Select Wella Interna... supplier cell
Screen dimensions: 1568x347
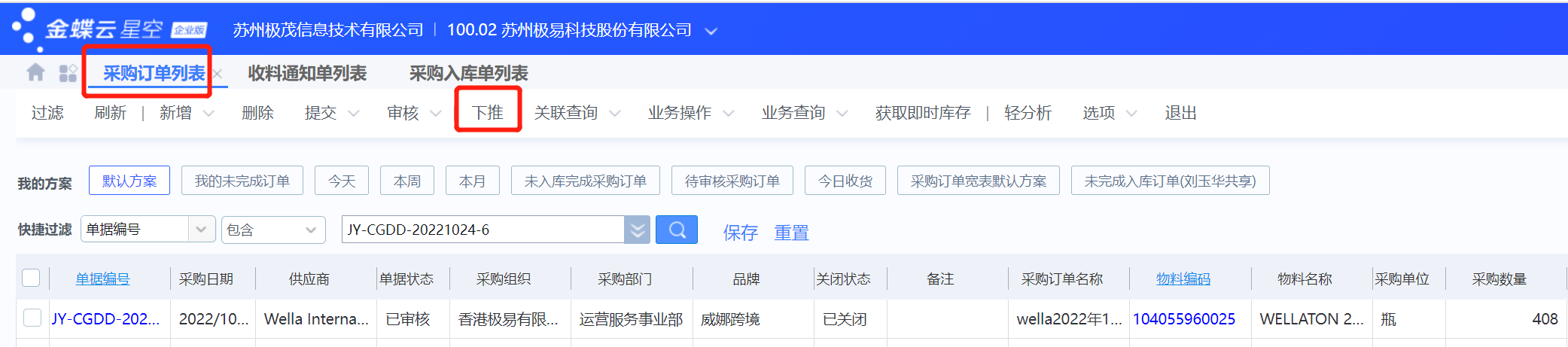tap(316, 318)
